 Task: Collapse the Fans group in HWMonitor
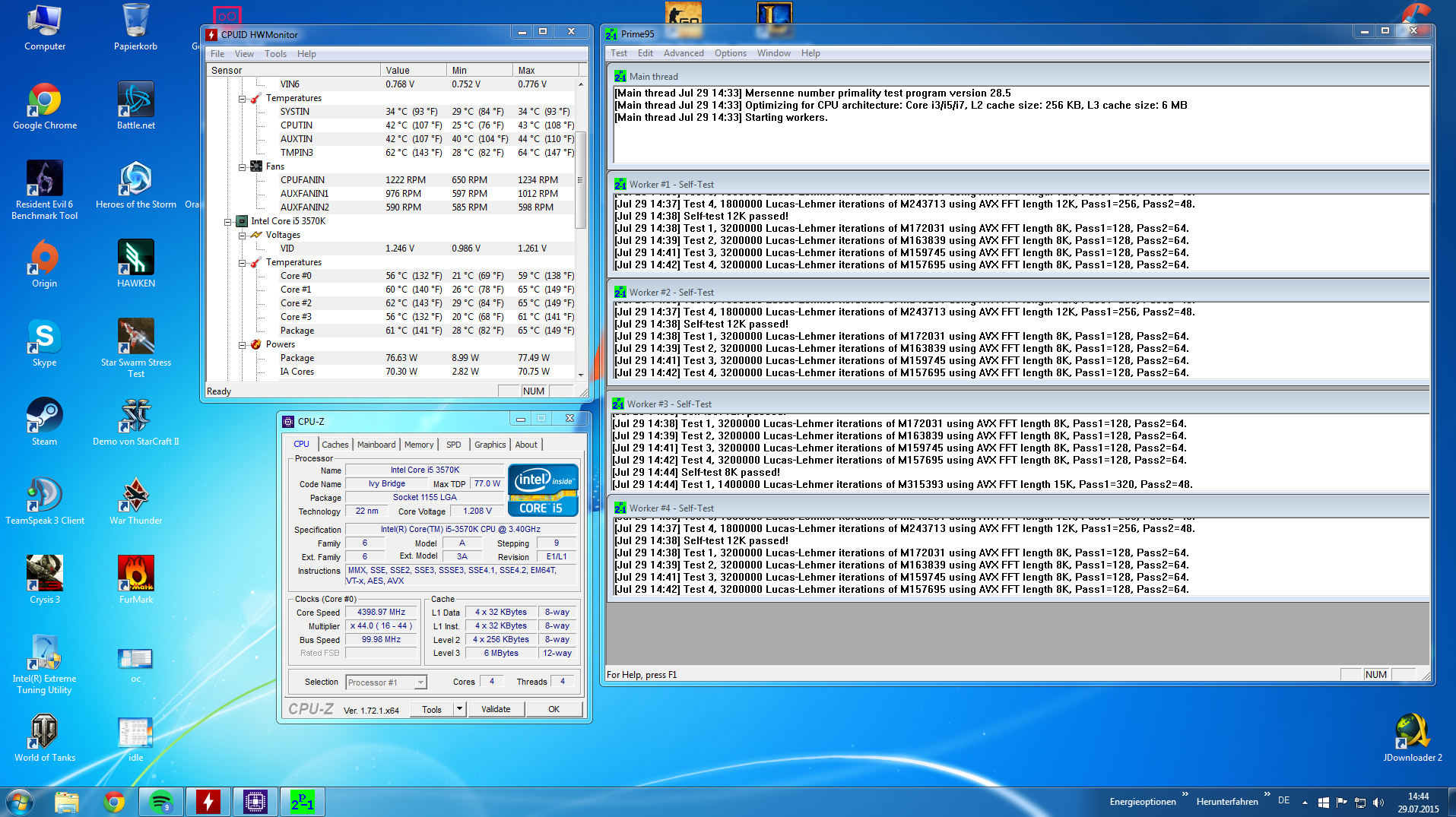tap(242, 167)
